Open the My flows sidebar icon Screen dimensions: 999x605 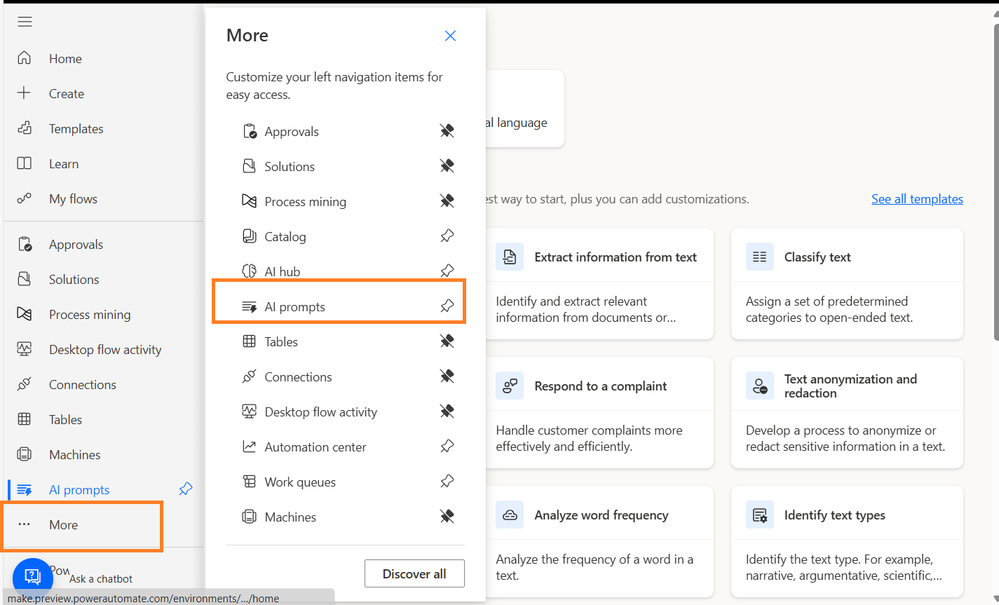[24, 198]
